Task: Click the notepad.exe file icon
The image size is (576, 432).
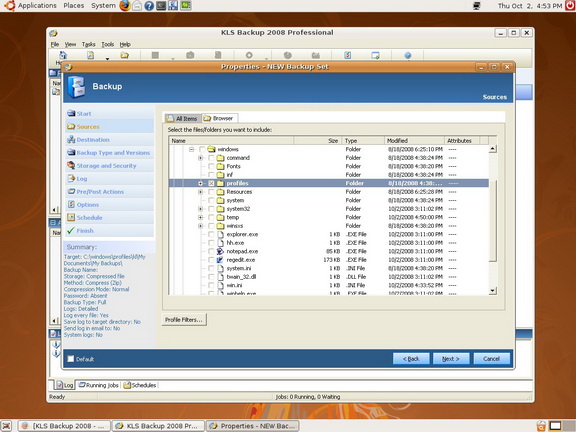Action: (220, 251)
